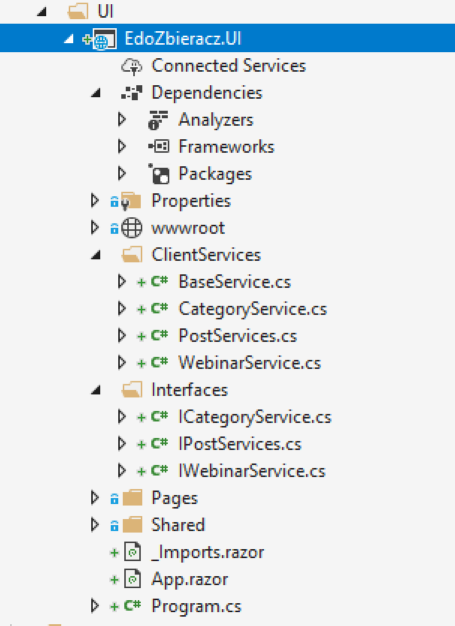This screenshot has width=455, height=626.
Task: Click the wwwroot globe icon
Action: click(x=131, y=228)
